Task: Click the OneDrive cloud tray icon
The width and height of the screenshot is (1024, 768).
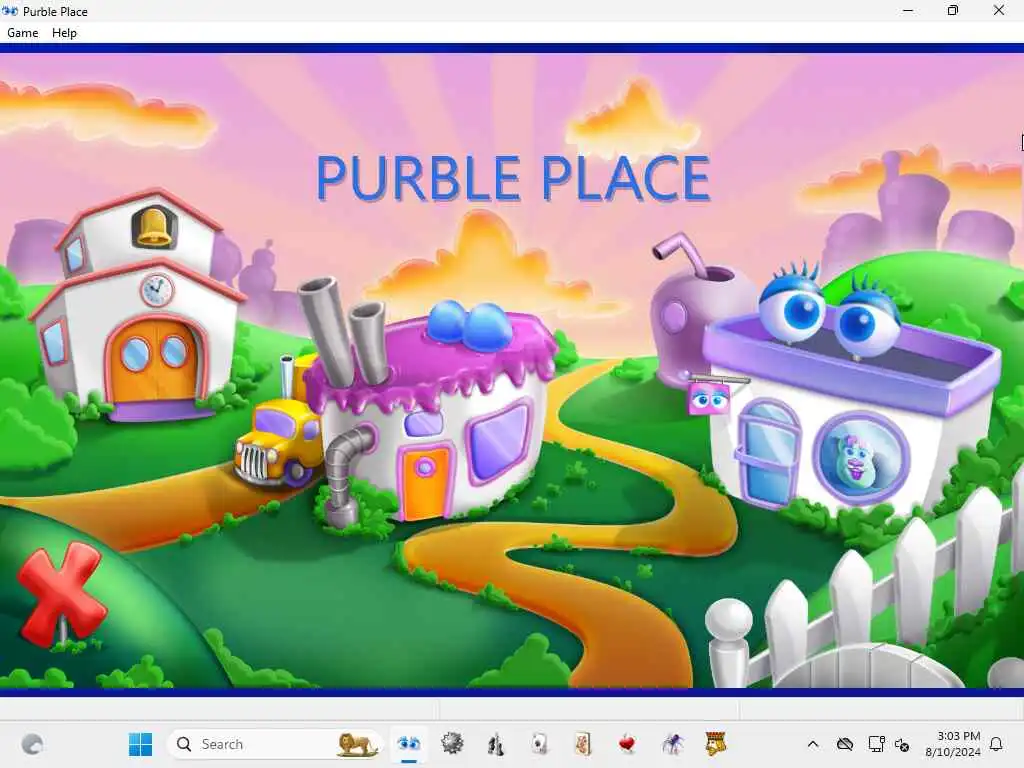Action: tap(845, 744)
